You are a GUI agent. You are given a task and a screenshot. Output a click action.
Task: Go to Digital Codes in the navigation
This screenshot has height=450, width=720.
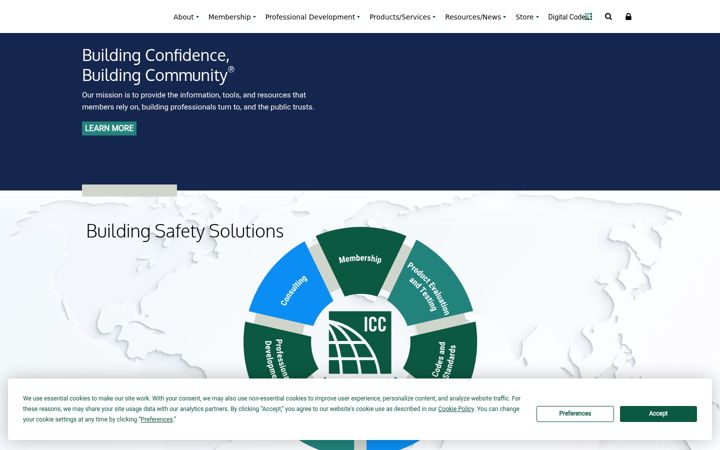click(x=569, y=17)
